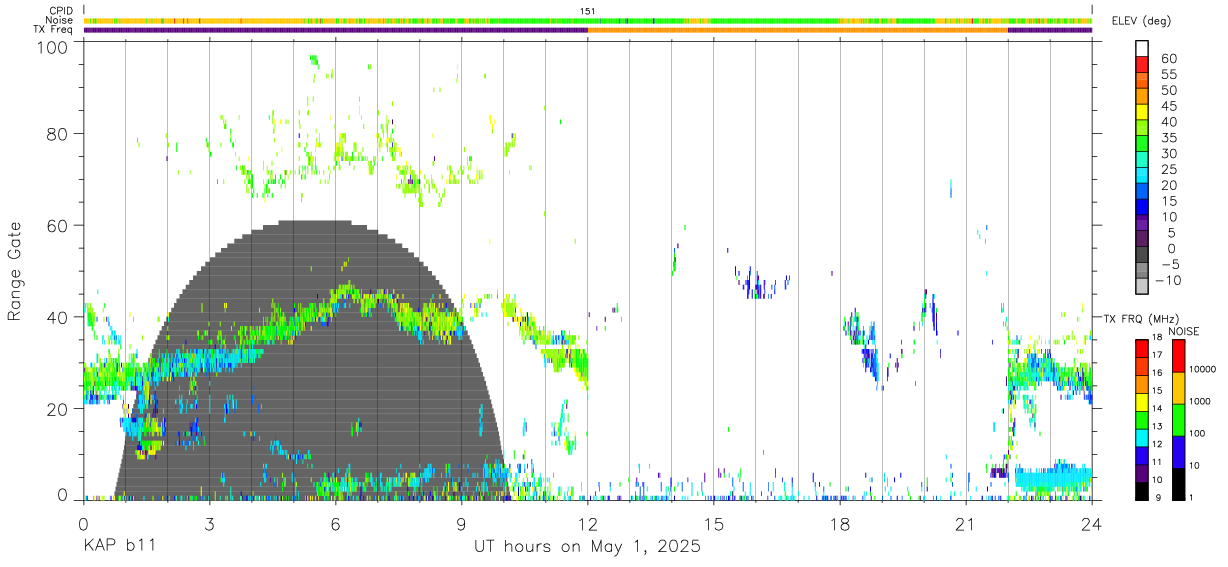The width and height of the screenshot is (1228, 567).
Task: Click the orange section of TX Freq strip
Action: [x=797, y=30]
